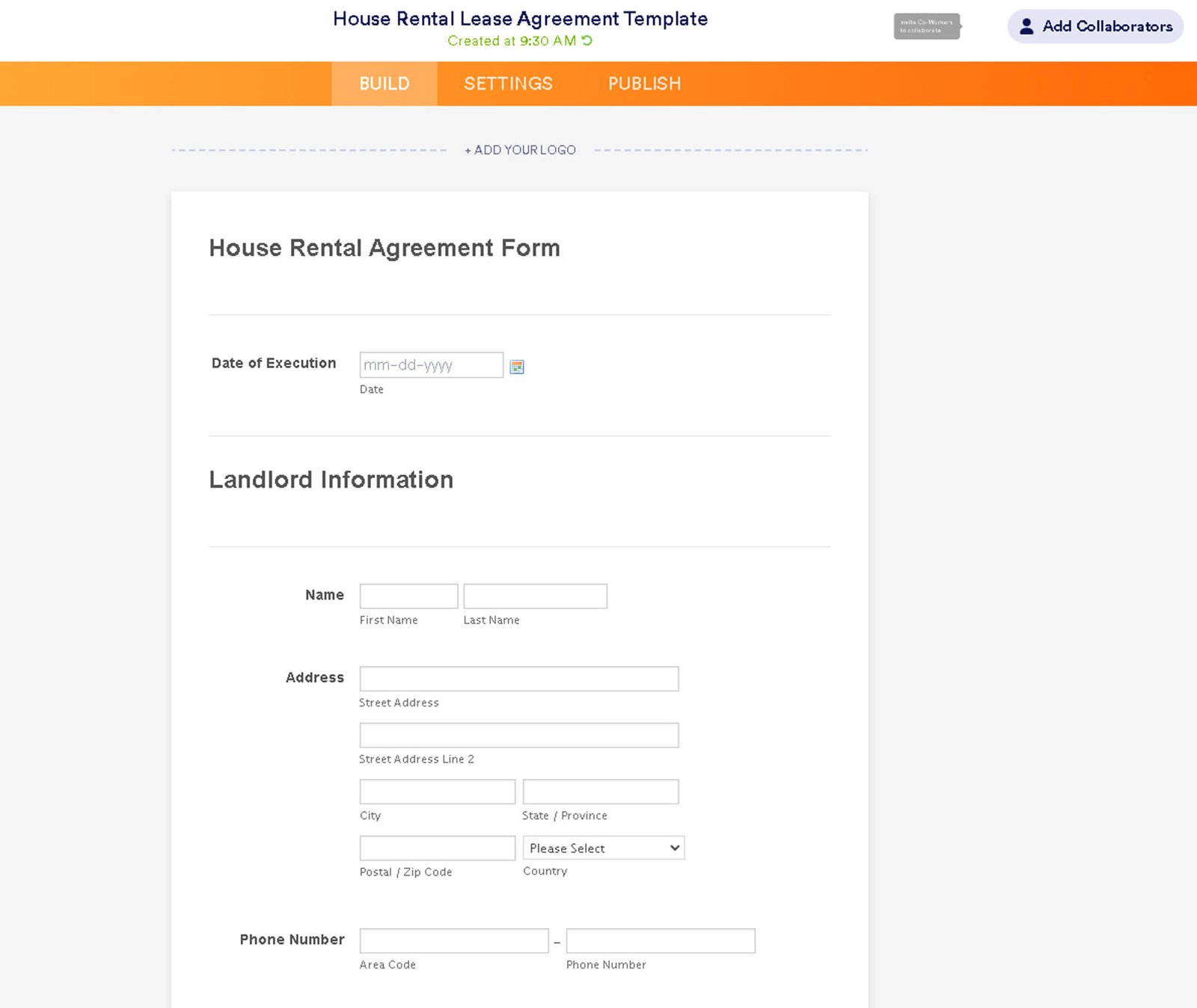Select the State / Province input field
This screenshot has height=1008, width=1197.
601,792
